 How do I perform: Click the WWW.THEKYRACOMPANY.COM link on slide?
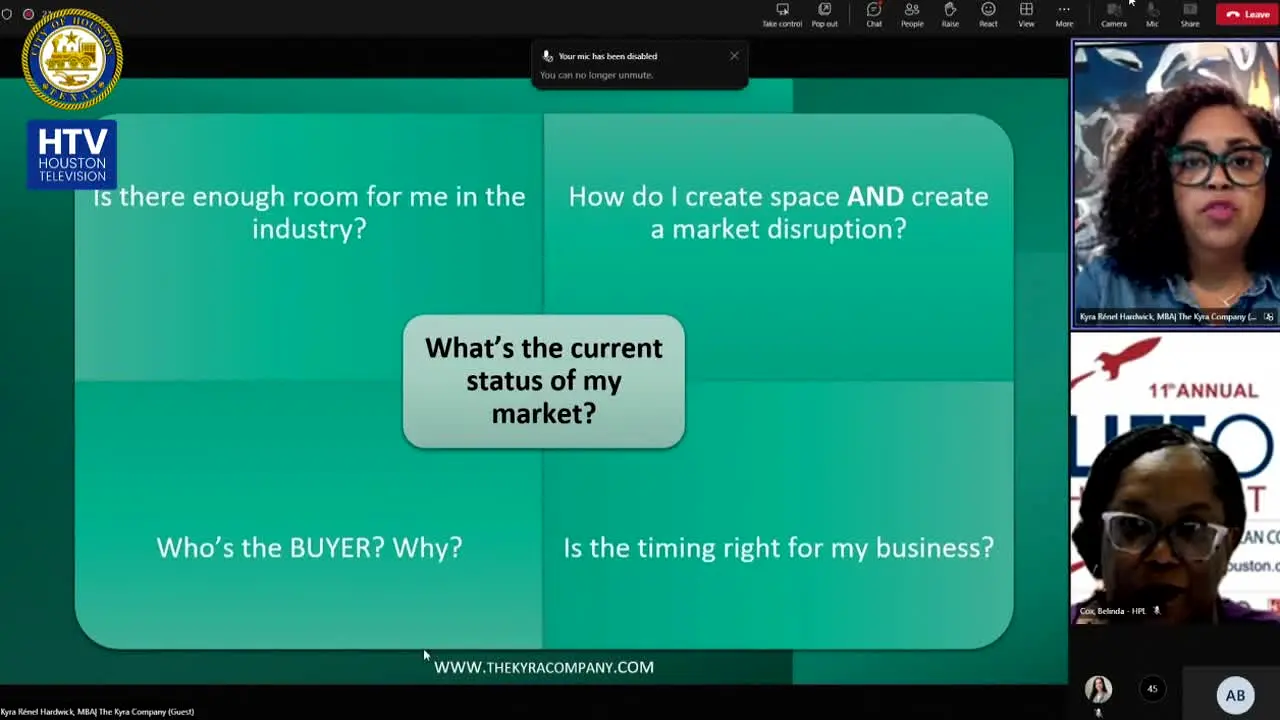544,667
